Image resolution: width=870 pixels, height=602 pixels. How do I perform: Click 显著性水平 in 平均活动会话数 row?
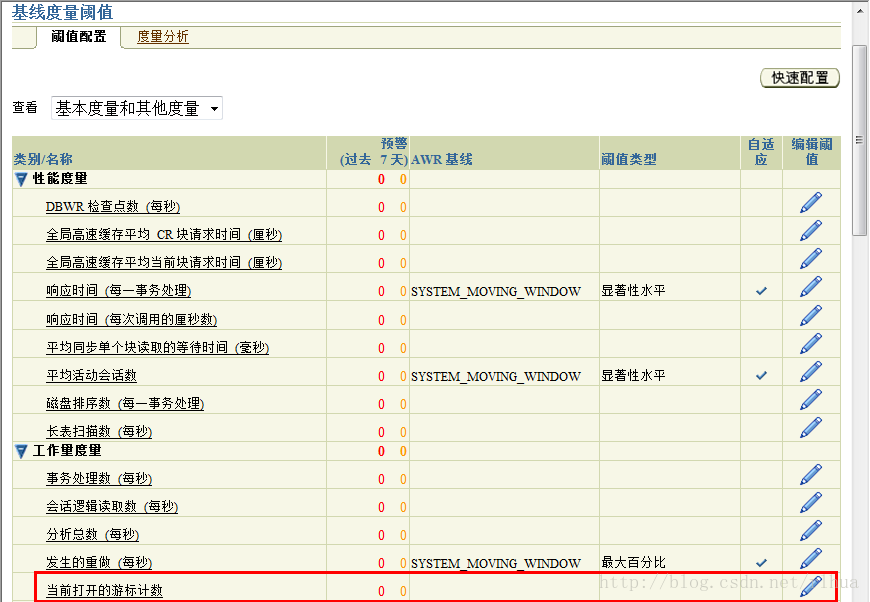633,376
